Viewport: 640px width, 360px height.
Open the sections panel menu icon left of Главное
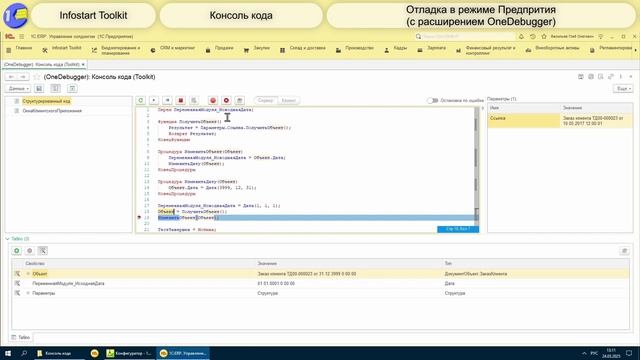(x=9, y=50)
